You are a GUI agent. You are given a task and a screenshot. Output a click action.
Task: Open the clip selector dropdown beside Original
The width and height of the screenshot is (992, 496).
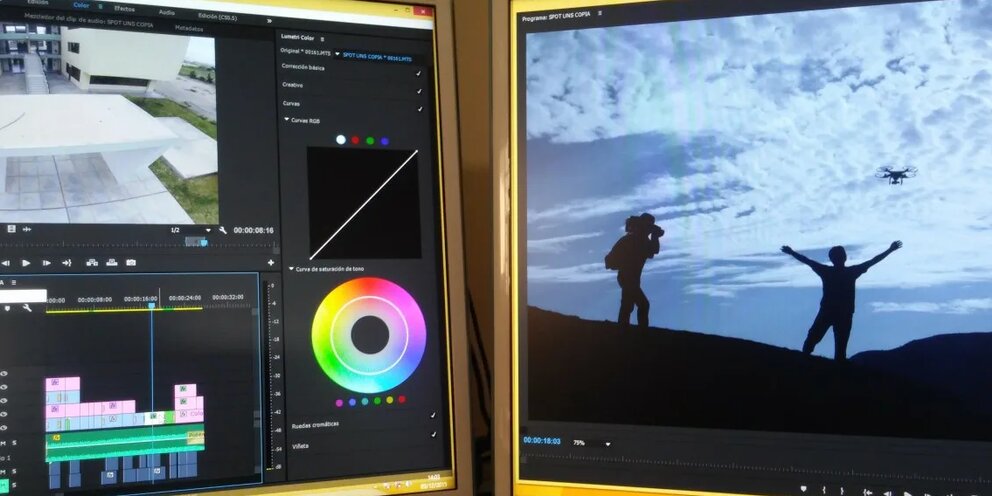tap(337, 54)
